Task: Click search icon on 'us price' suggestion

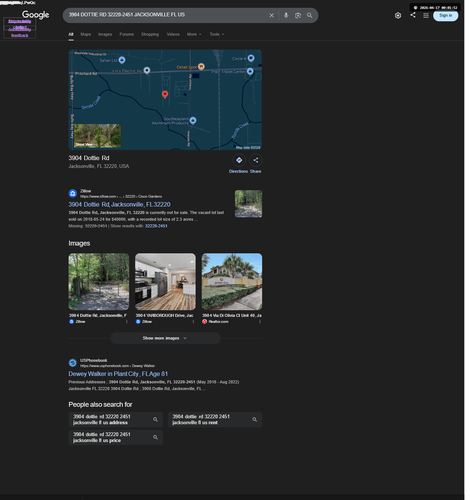Action: 155,437
